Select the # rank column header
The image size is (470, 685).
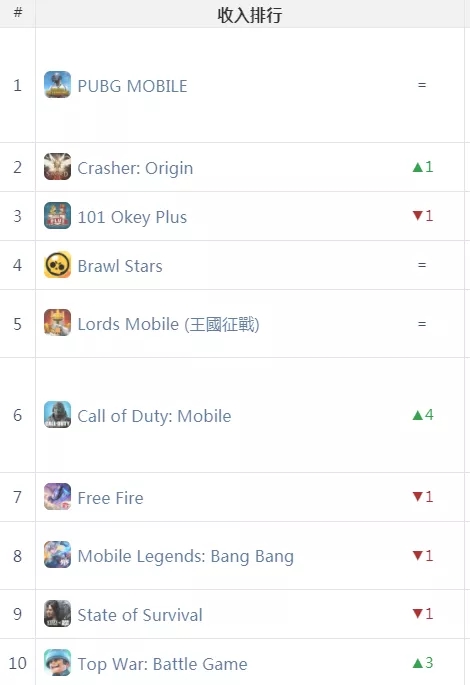coord(17,13)
